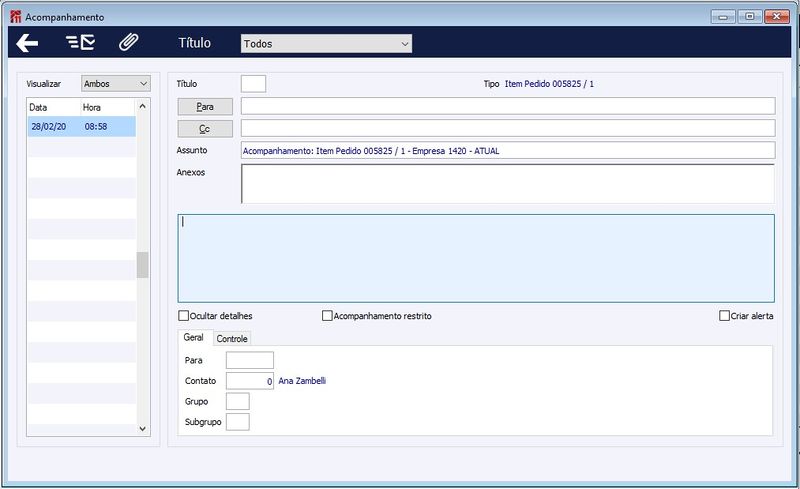Click the Para recipients text field
Image resolution: width=800 pixels, height=489 pixels.
[x=508, y=106]
